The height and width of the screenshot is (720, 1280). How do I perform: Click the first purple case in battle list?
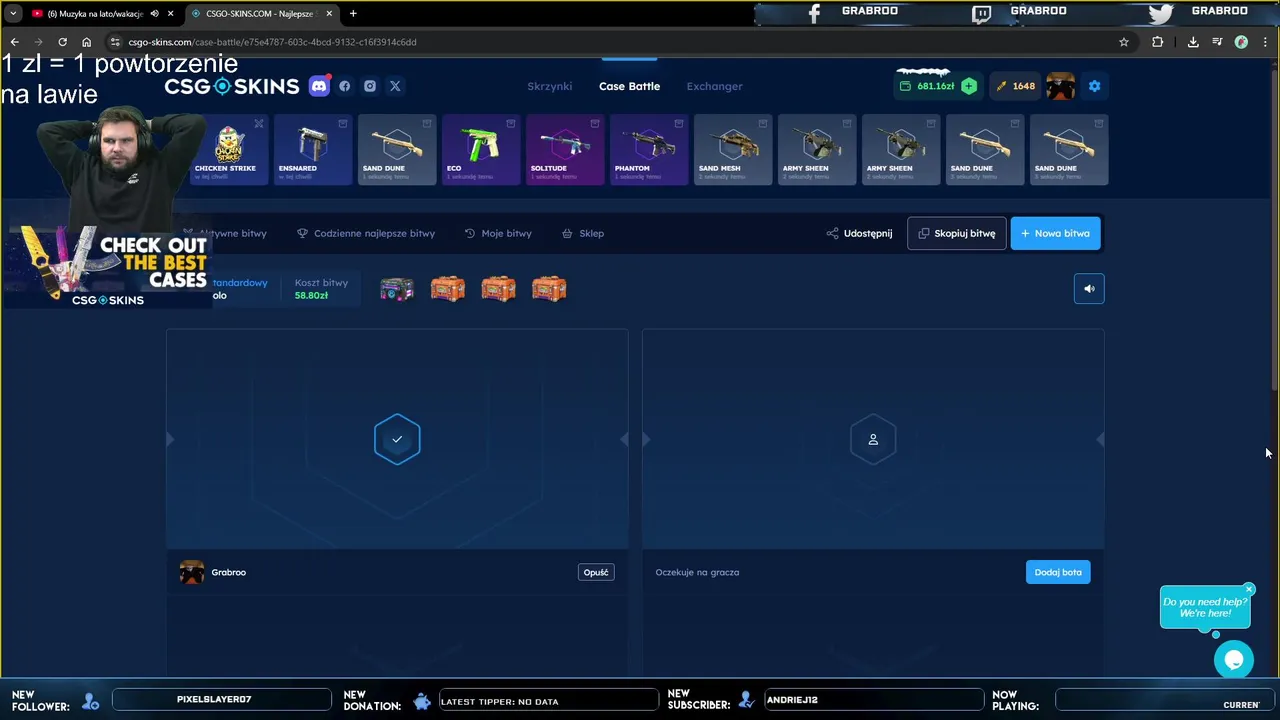tap(397, 289)
